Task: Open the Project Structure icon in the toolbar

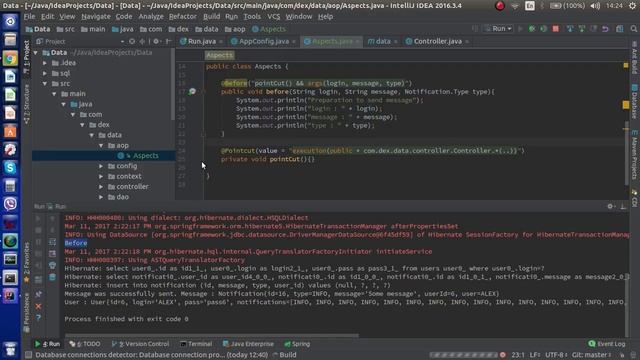Action: [620, 29]
